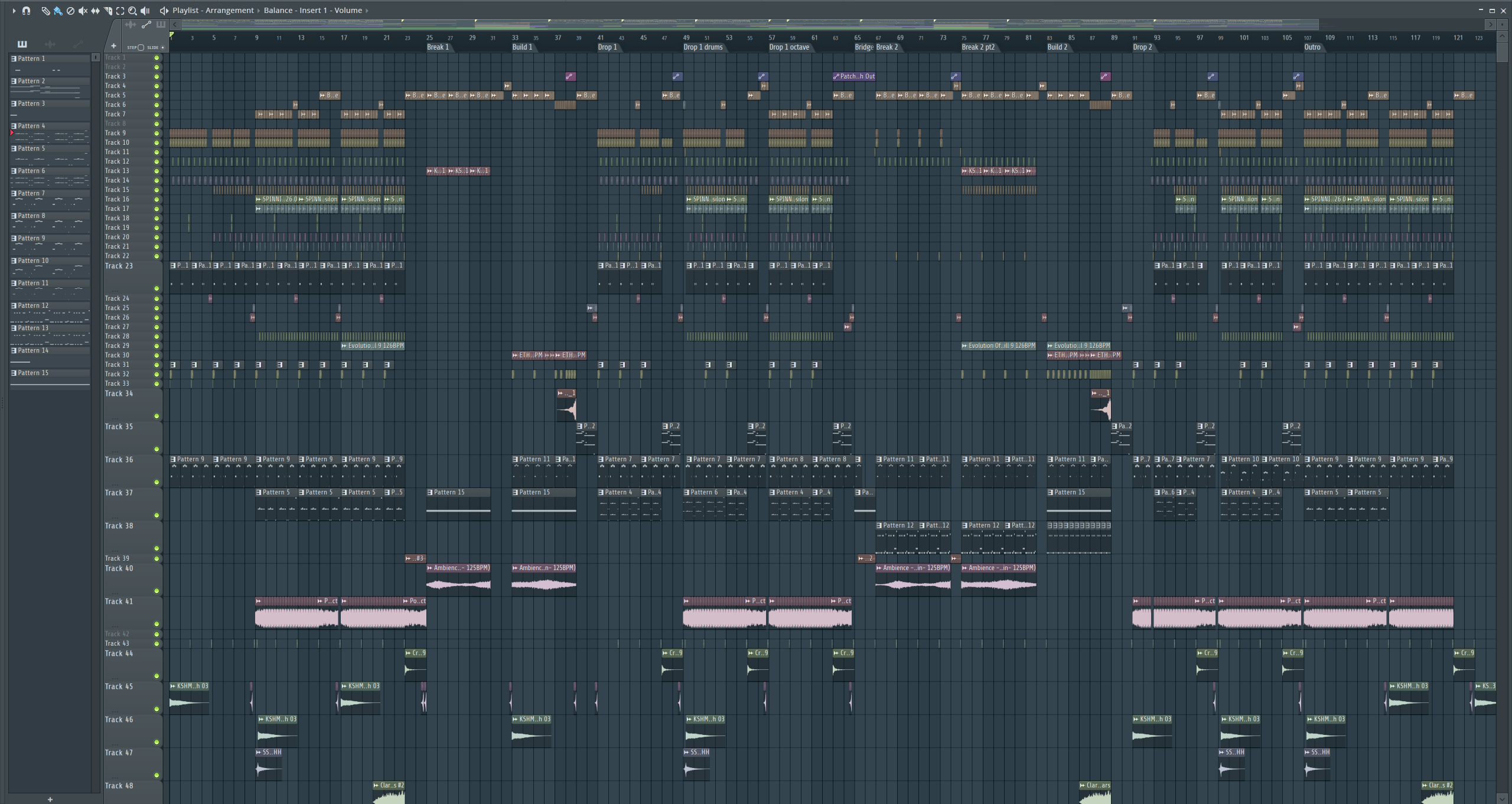Screen dimensions: 1512x804
Task: Click the piano keys icon in playlist header
Action: point(161,25)
